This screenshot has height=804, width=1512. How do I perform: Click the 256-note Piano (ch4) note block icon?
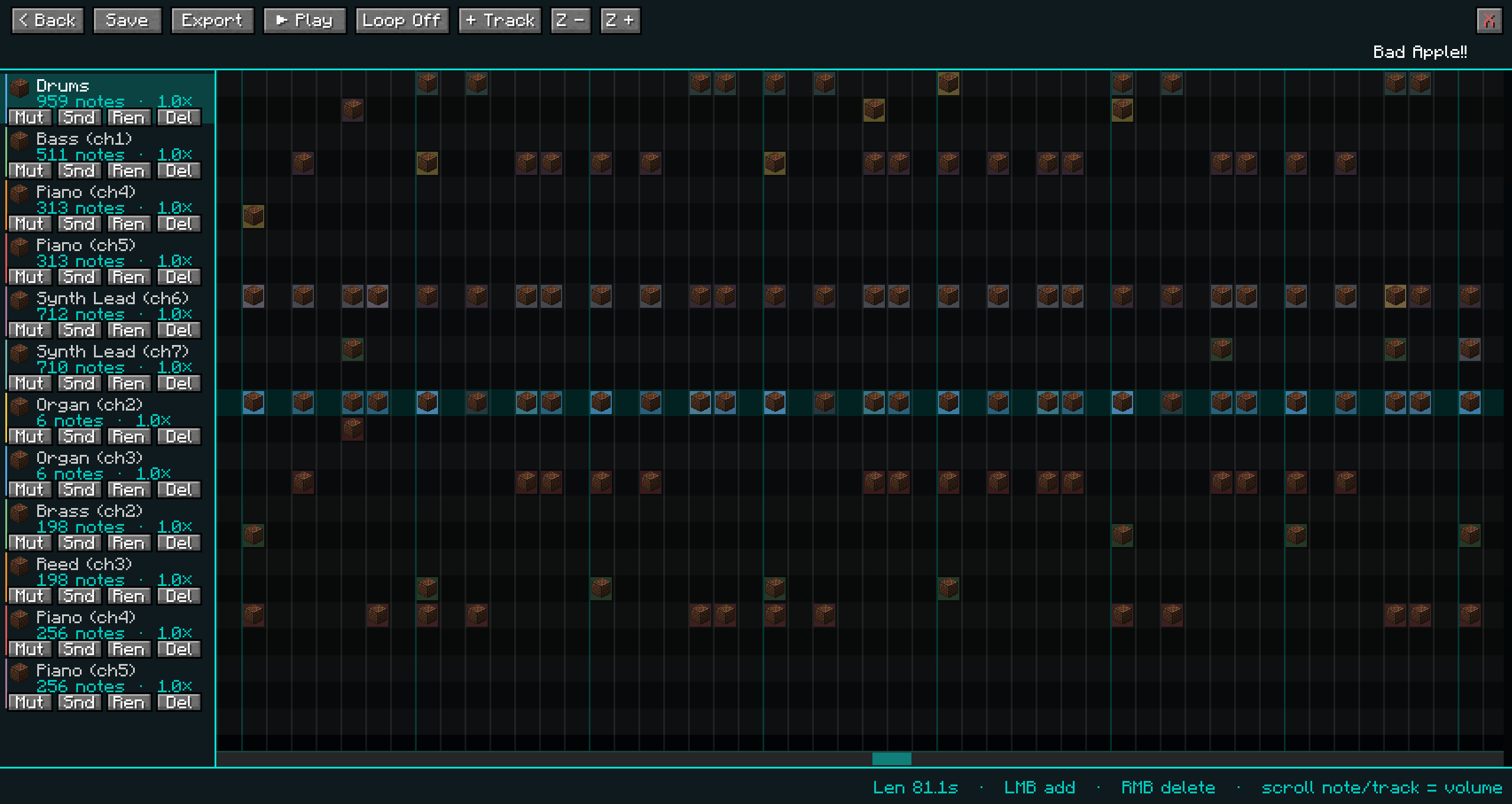tap(20, 619)
